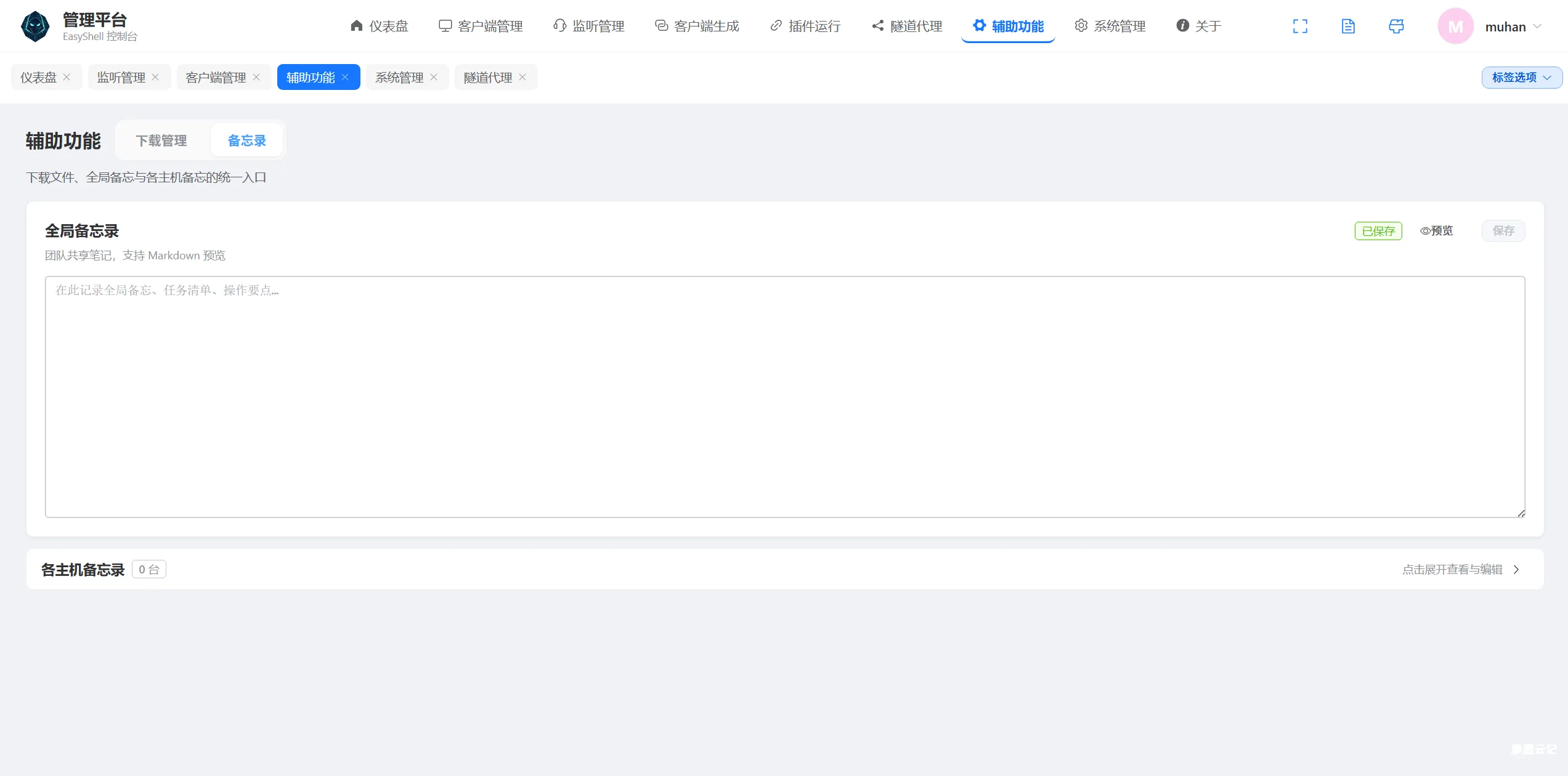Select the 备忘录 sub-tab
The image size is (1568, 776).
click(247, 140)
